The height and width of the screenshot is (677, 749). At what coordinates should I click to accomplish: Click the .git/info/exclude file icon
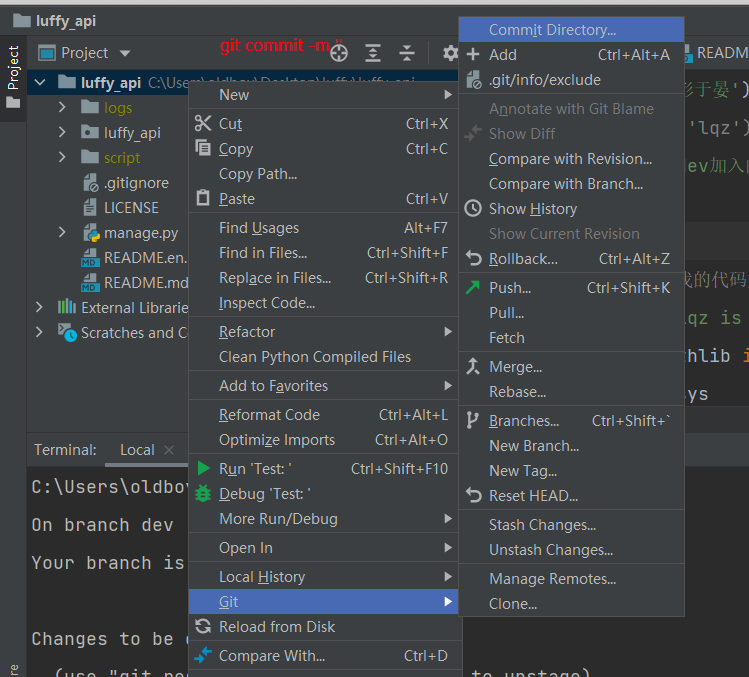coord(473,80)
